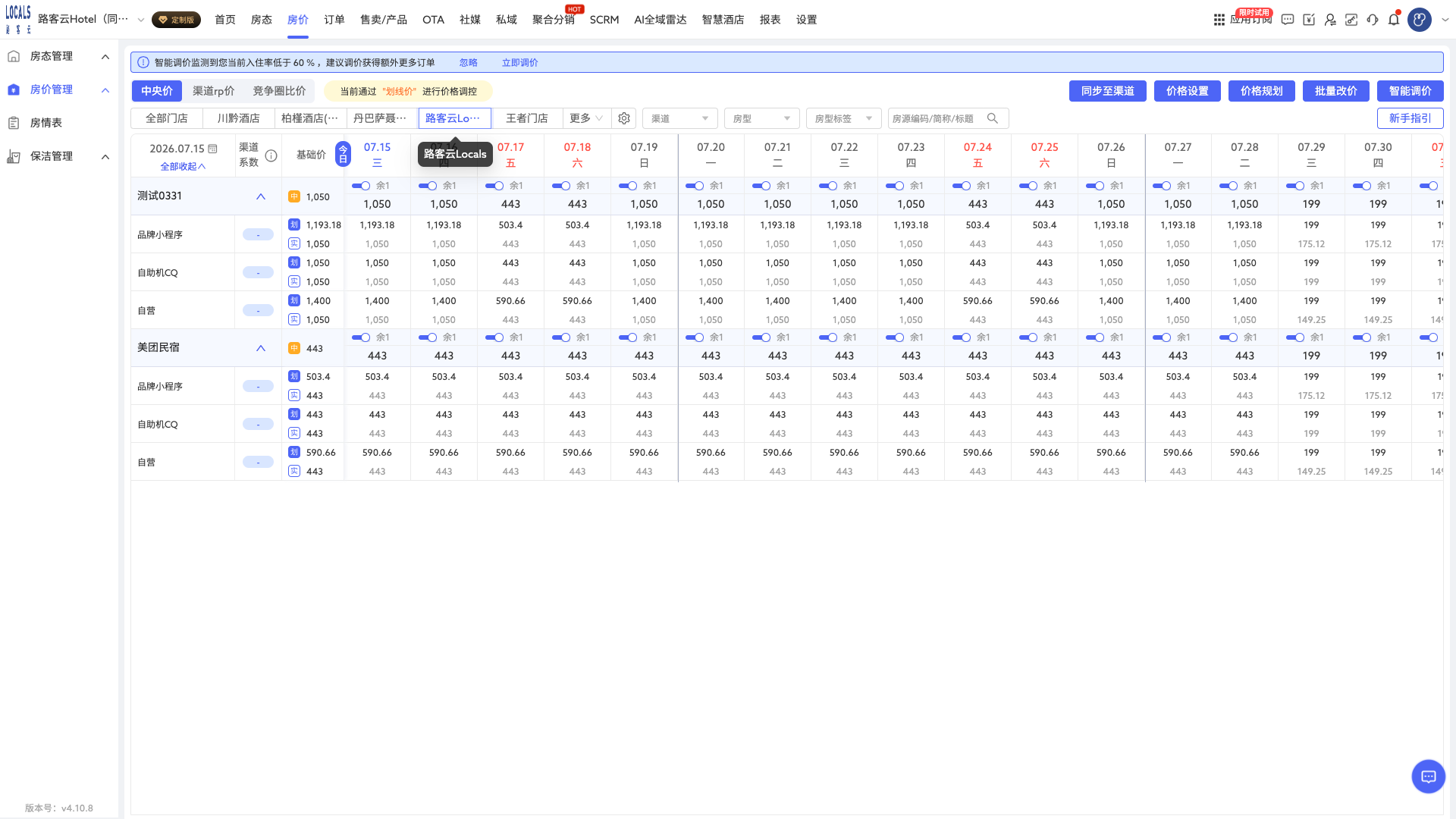Open the 房型 dropdown filter
This screenshot has height=819, width=1456.
pyautogui.click(x=761, y=118)
